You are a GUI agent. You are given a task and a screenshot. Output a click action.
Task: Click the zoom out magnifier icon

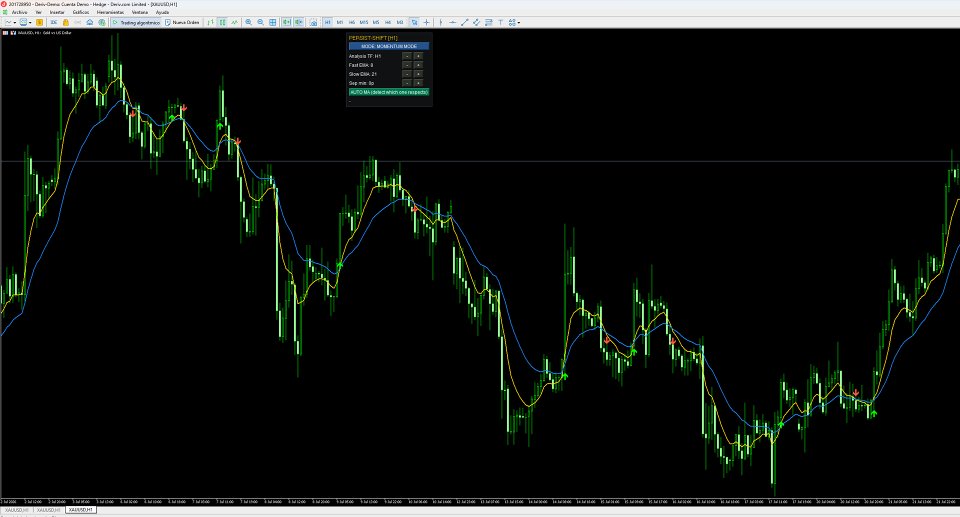260,23
